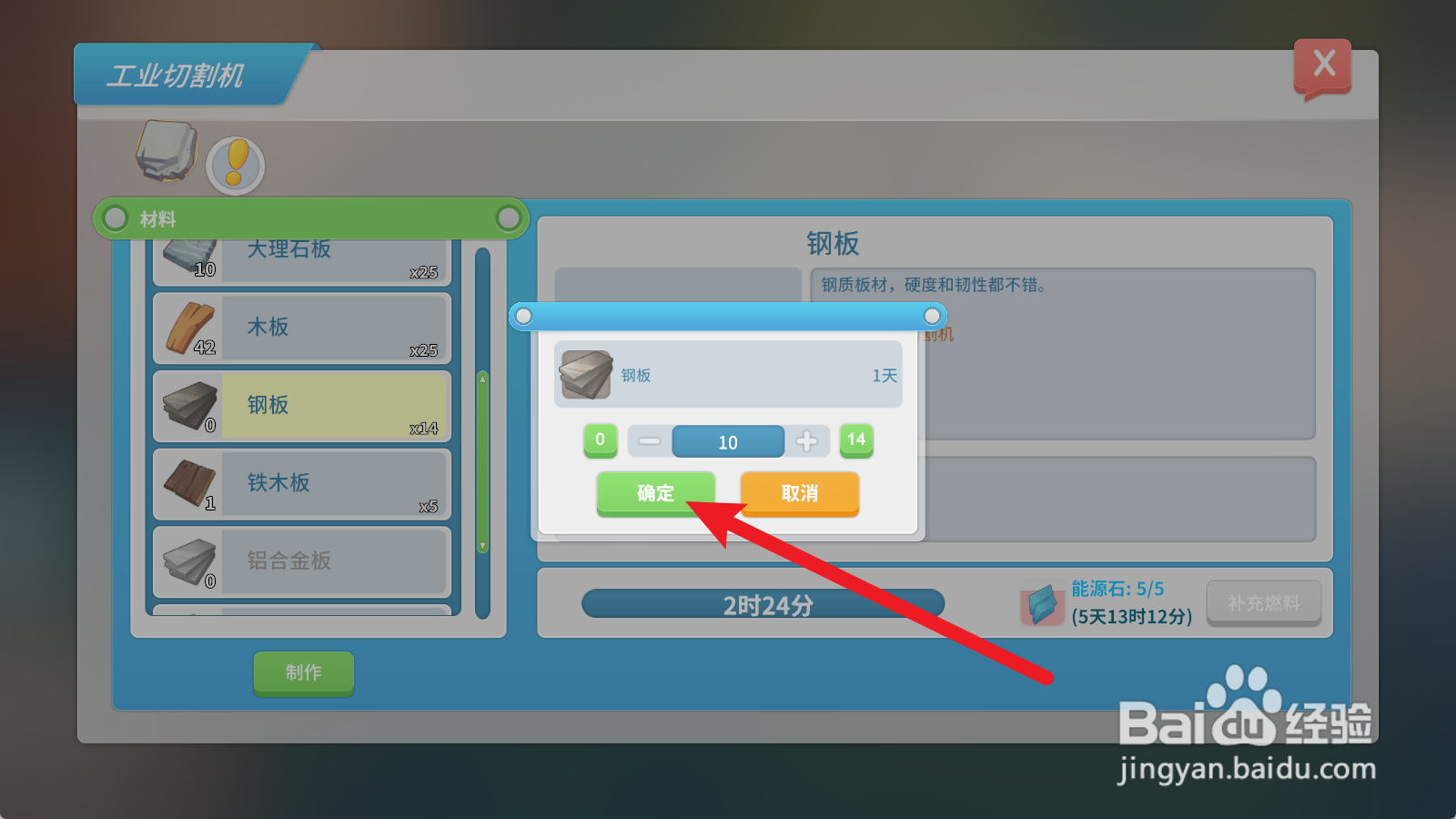Increase quantity with the plus button

(x=806, y=441)
